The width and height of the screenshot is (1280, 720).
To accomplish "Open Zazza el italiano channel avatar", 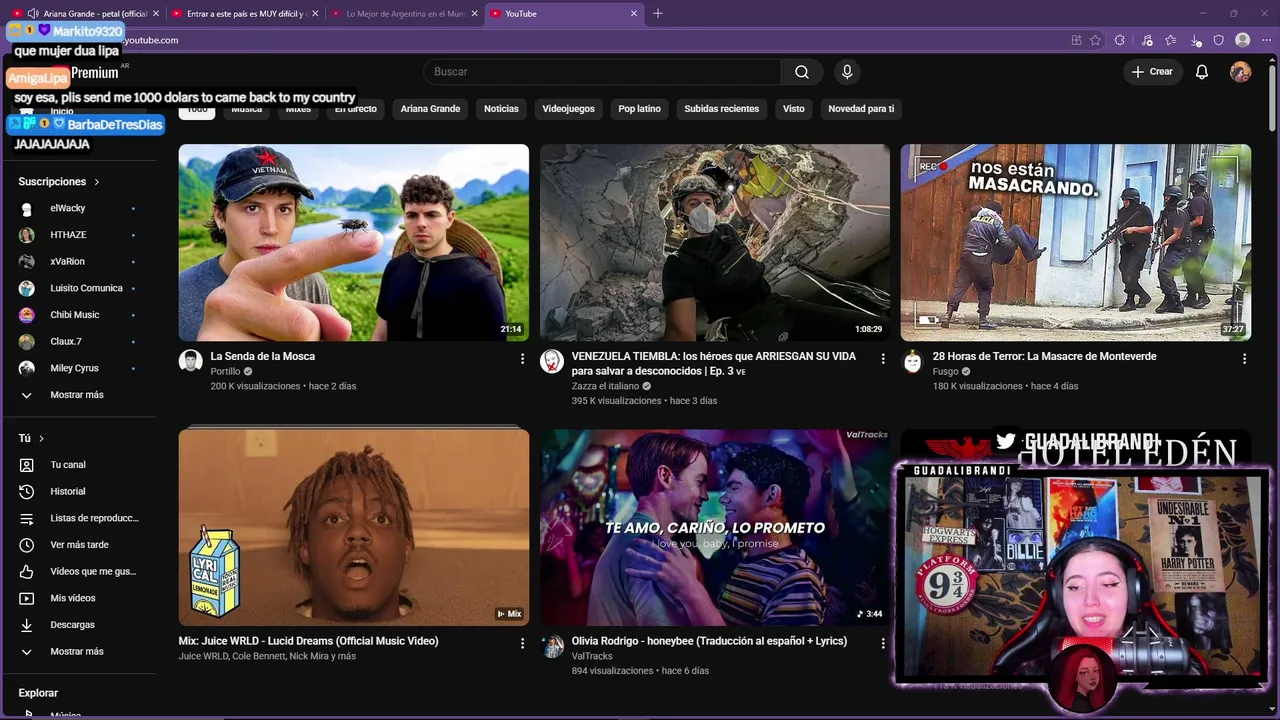I will pos(552,361).
